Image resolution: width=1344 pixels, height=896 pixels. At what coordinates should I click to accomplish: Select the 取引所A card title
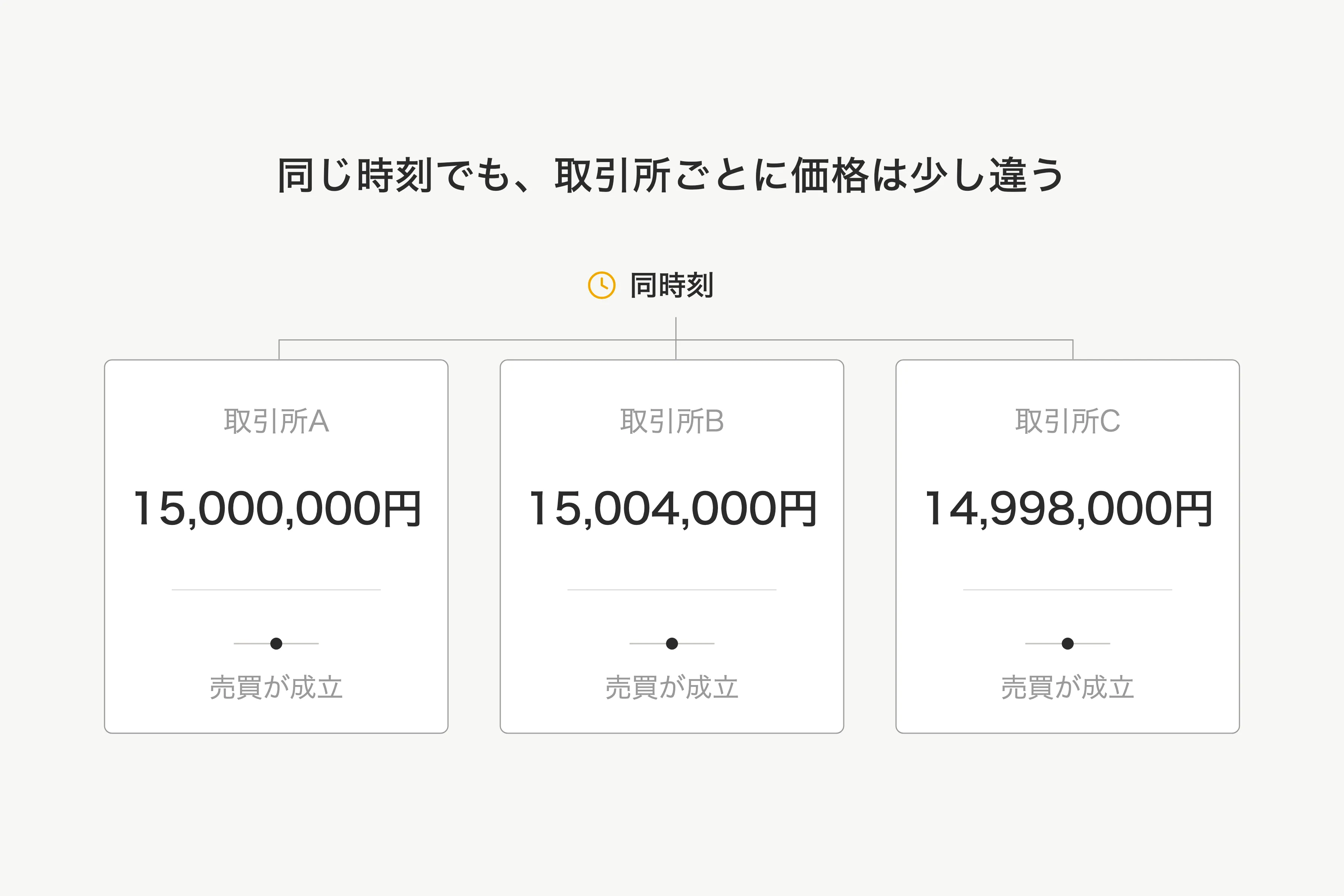(x=276, y=422)
